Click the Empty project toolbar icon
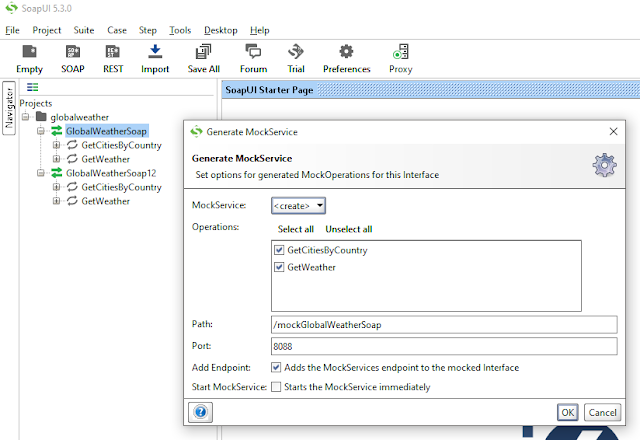Screen dimensions: 640x440 pos(29,52)
